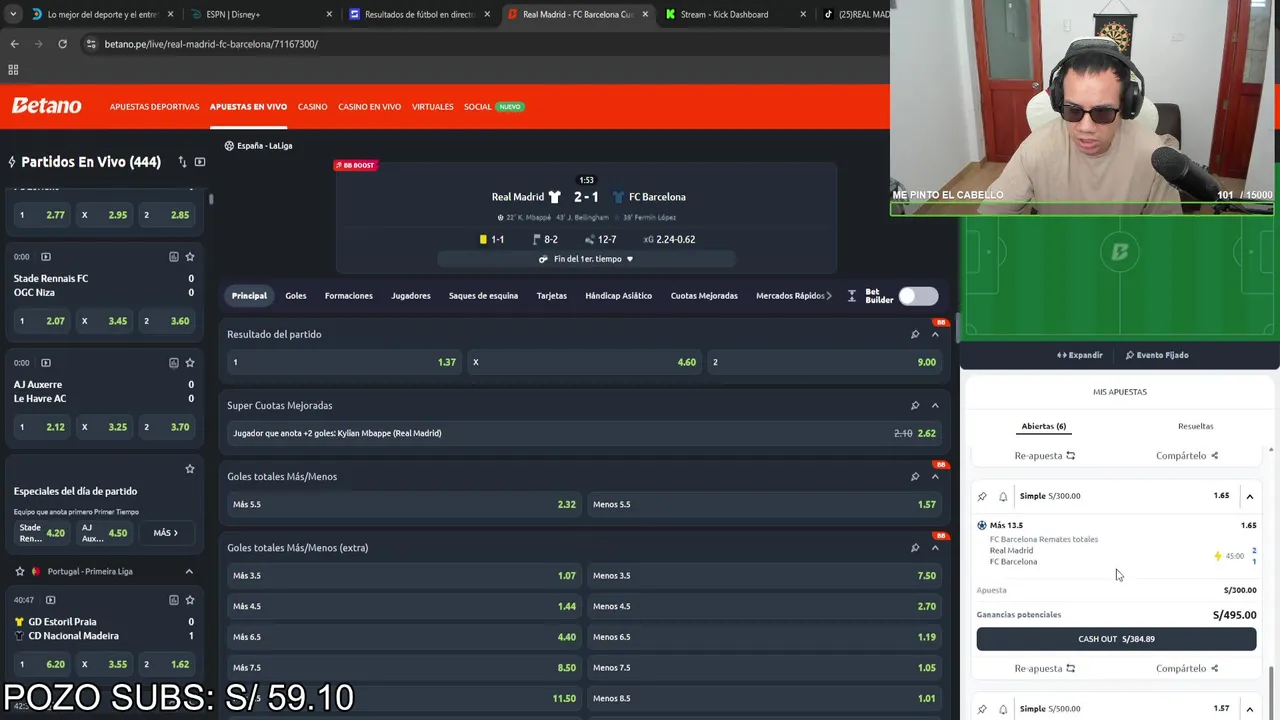Image resolution: width=1280 pixels, height=720 pixels.
Task: Open the browser apps grid icon
Action: 13,70
